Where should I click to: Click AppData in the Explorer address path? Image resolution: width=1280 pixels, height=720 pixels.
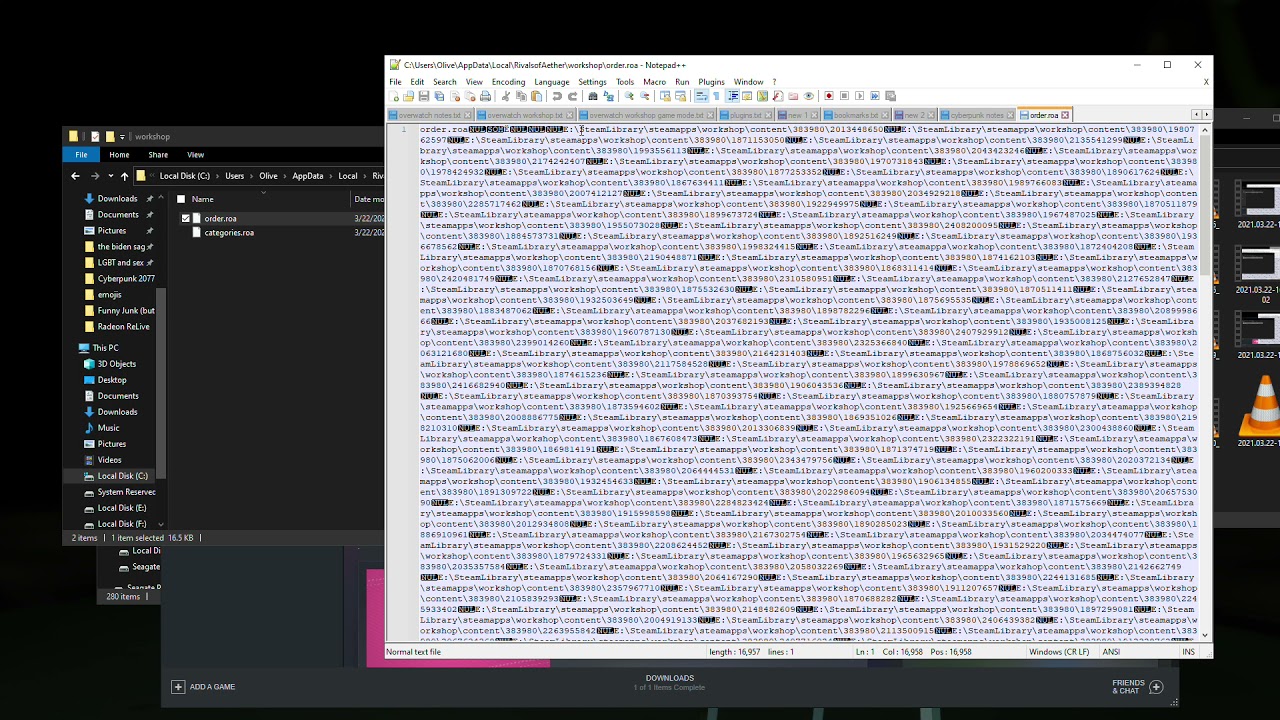pyautogui.click(x=307, y=176)
